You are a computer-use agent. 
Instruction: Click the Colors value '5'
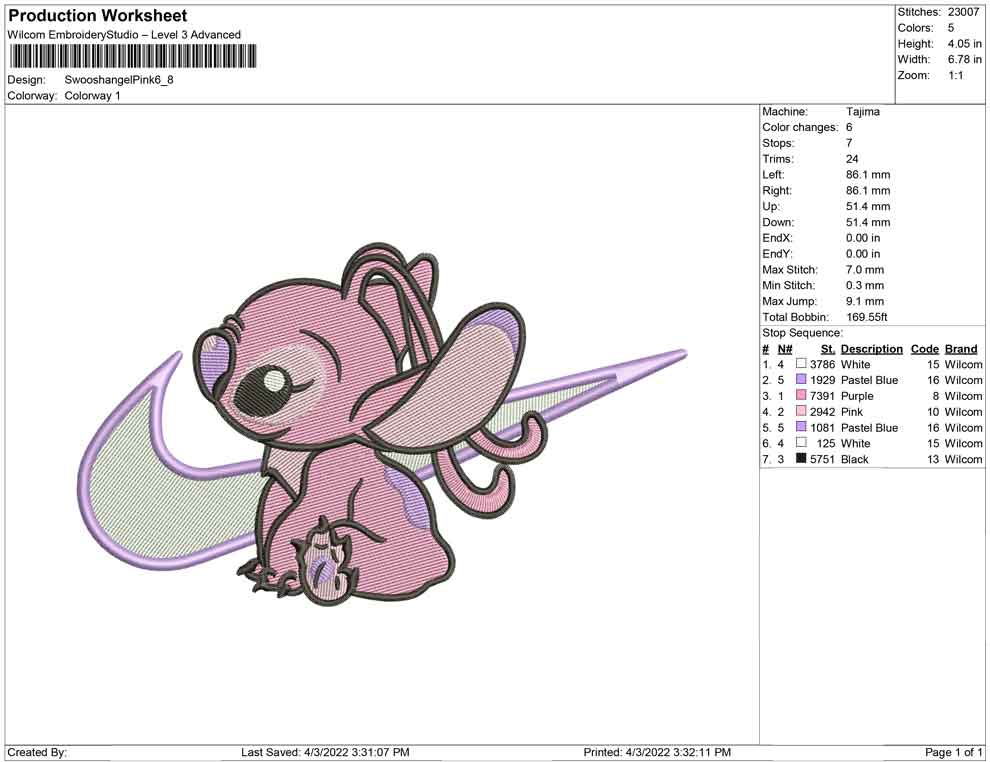(951, 28)
